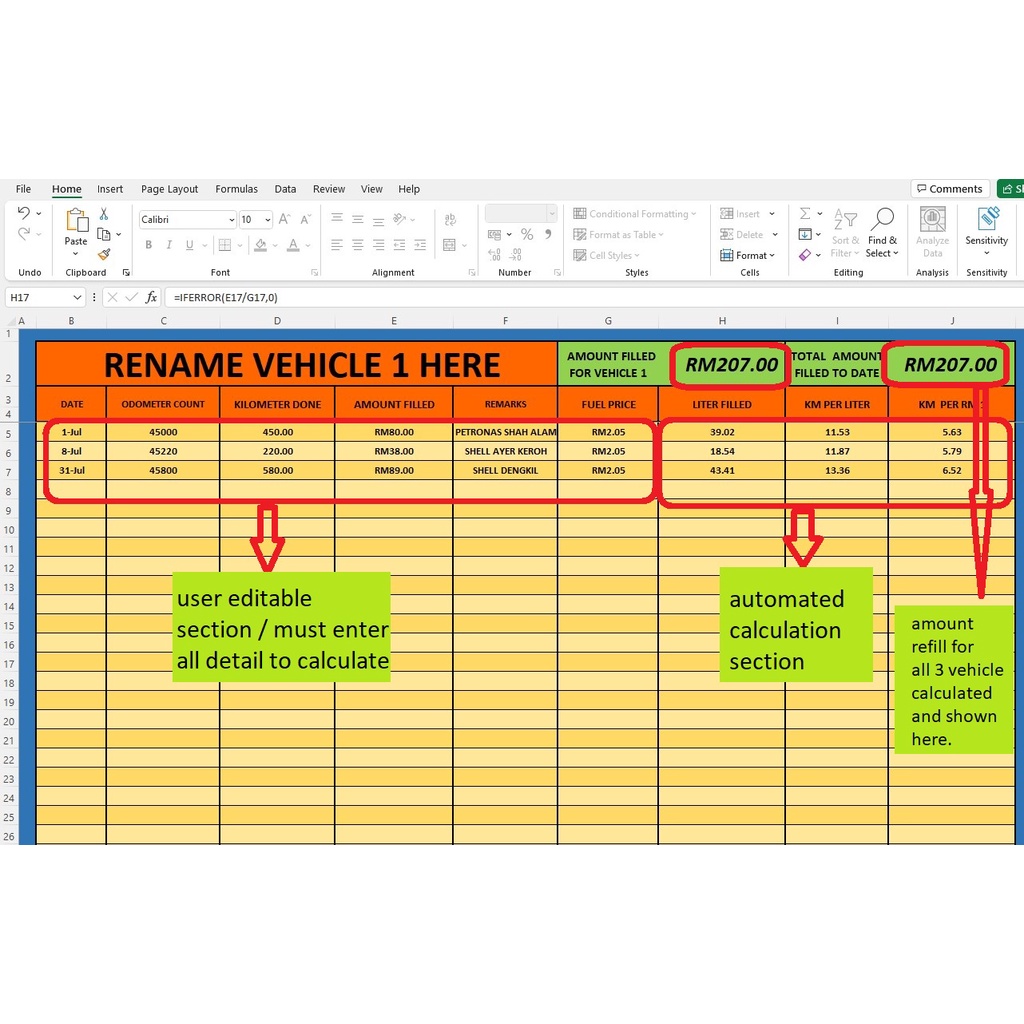1024x1024 pixels.
Task: Copy using the Copy icon in Clipboard group
Action: coord(103,234)
